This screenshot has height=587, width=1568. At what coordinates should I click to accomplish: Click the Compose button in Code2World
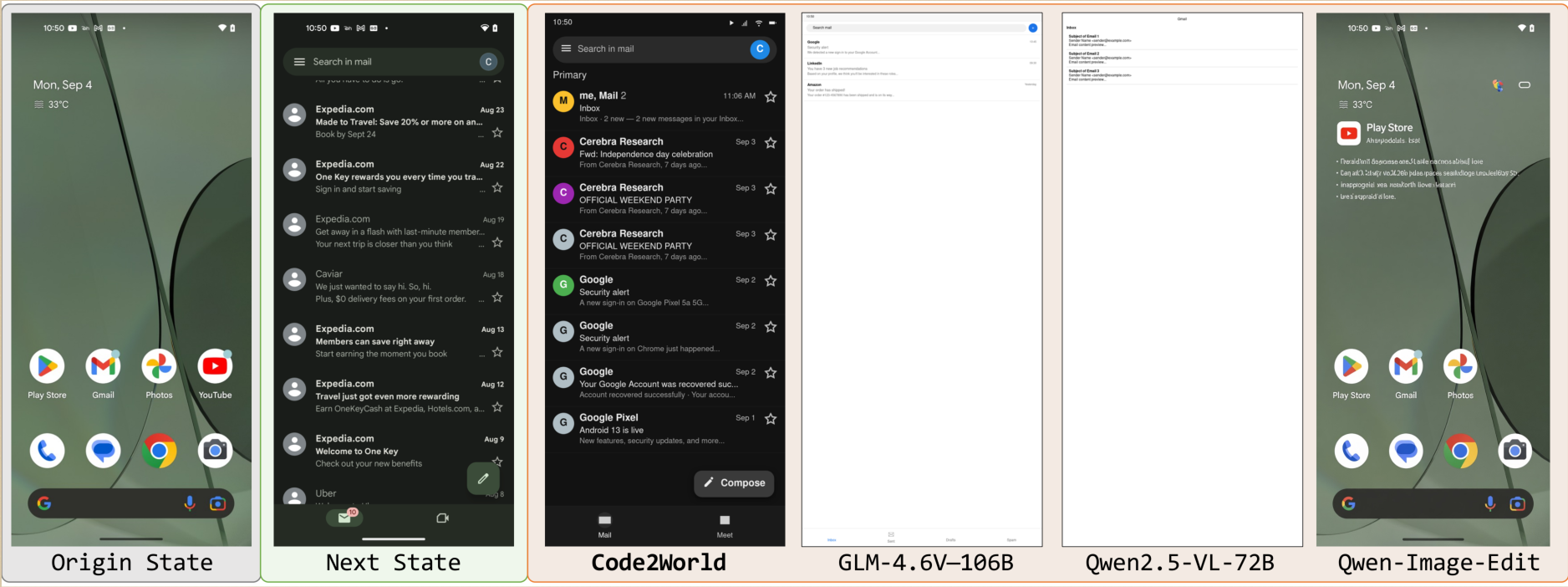(x=734, y=482)
